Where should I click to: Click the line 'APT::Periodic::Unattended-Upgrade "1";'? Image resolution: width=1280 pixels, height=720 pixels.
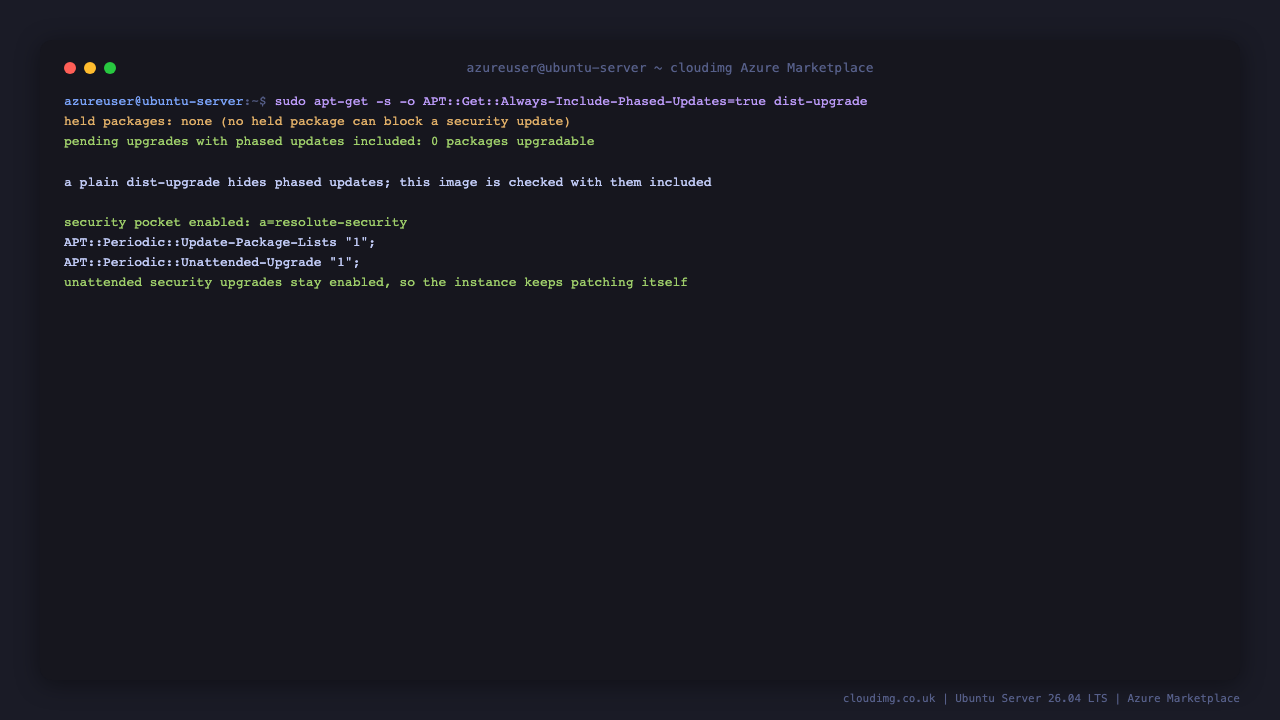(x=212, y=262)
